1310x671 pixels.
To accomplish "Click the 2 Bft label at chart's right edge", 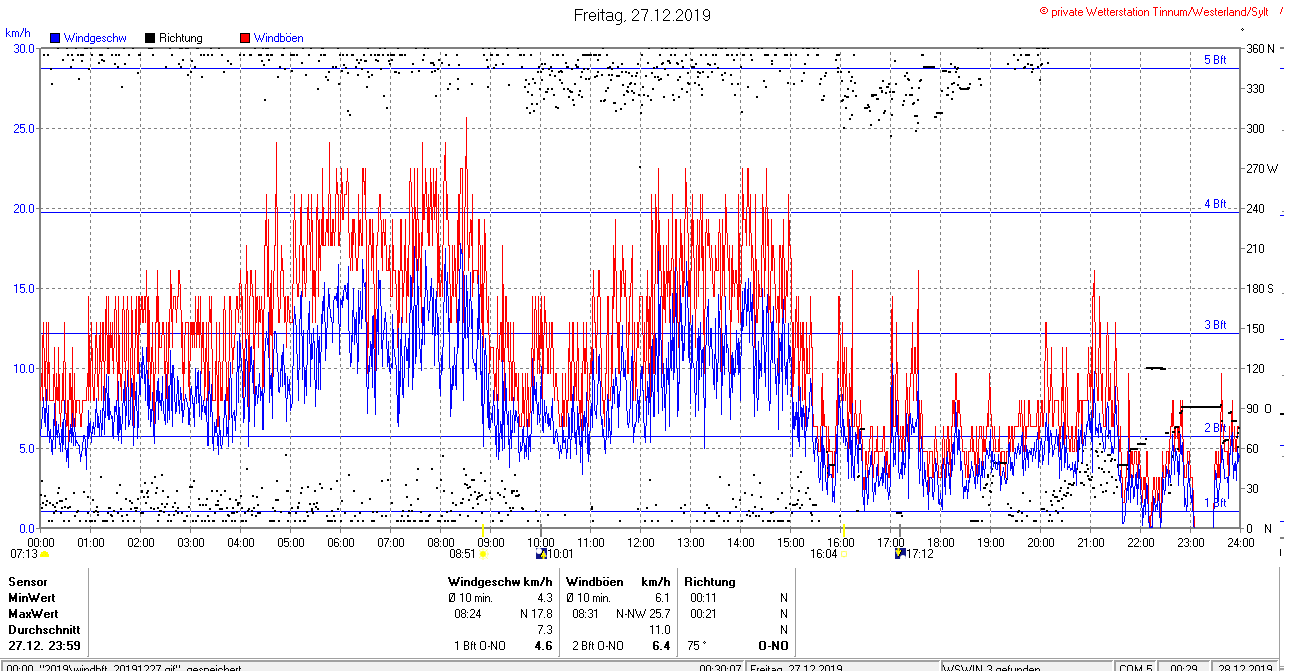I will point(1214,428).
